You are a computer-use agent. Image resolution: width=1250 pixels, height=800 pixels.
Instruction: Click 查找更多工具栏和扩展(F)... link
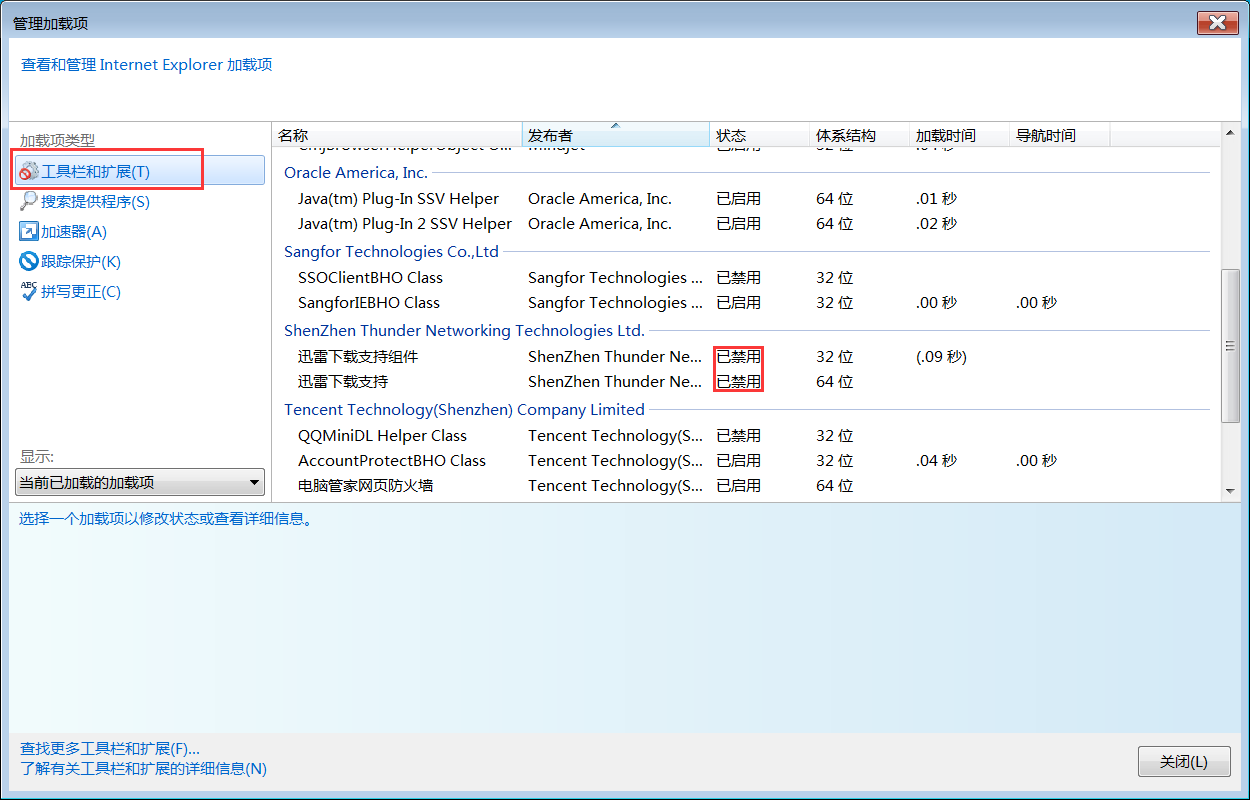click(110, 748)
